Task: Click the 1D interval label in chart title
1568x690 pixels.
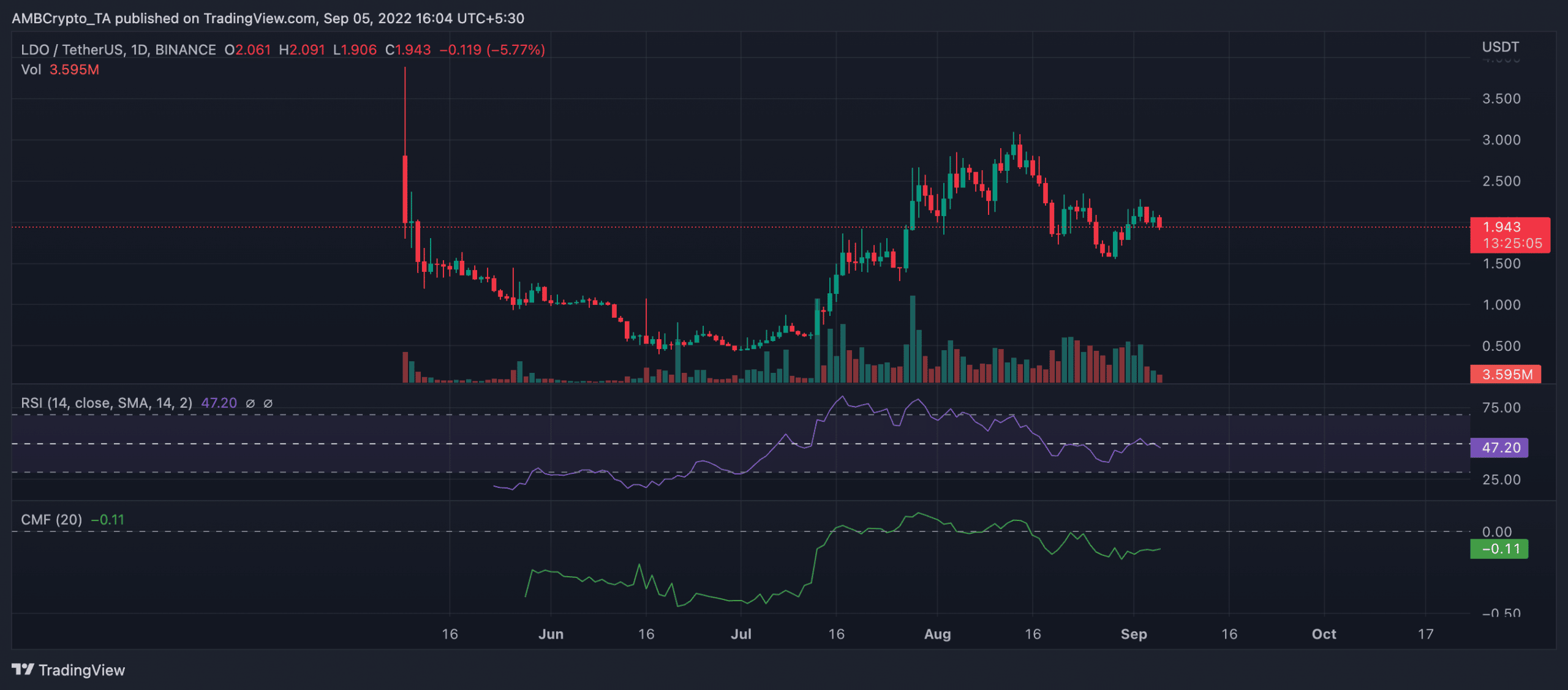Action: point(139,50)
